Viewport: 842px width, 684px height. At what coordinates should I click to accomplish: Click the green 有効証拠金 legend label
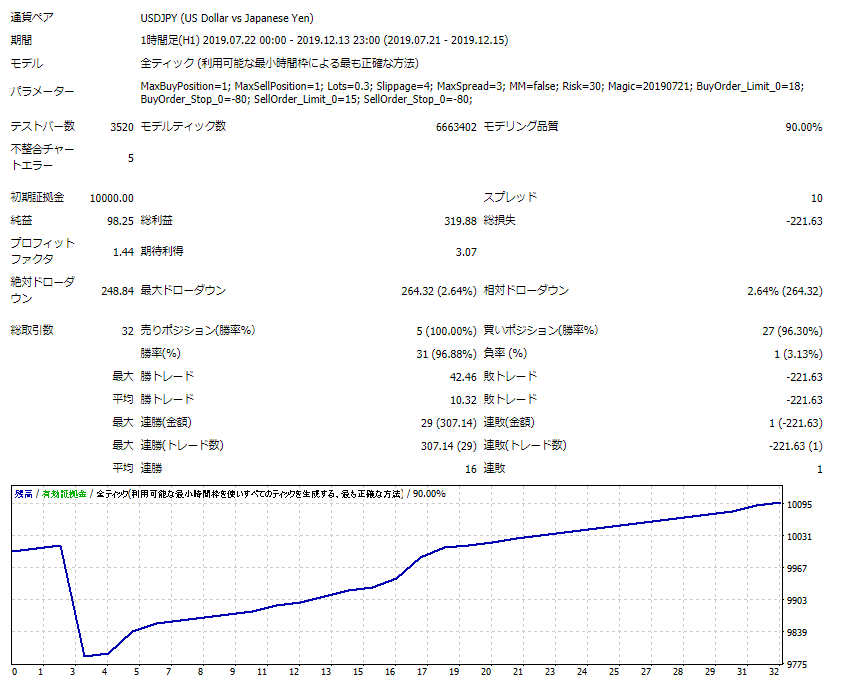coord(64,494)
